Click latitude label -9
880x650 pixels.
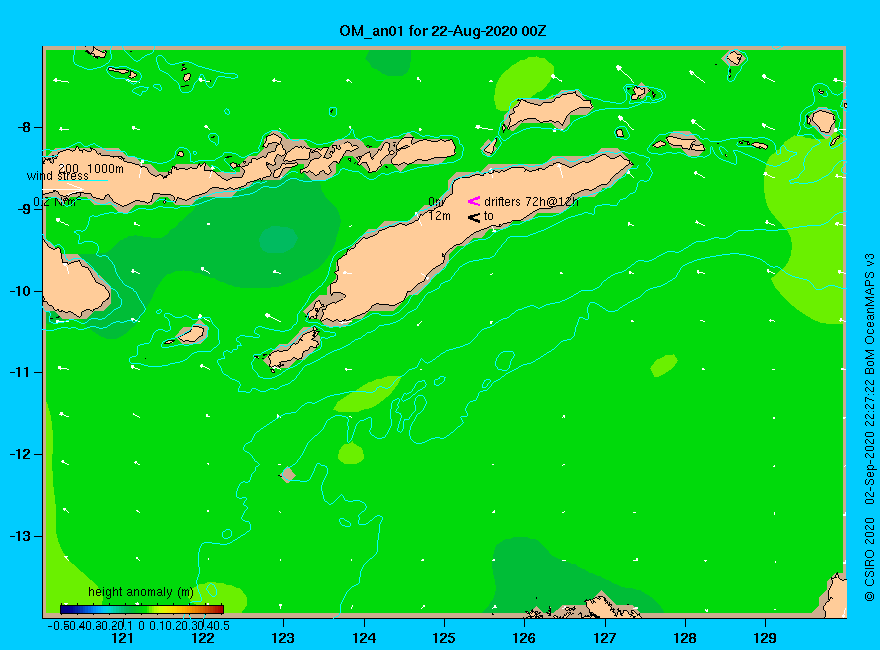(x=24, y=209)
